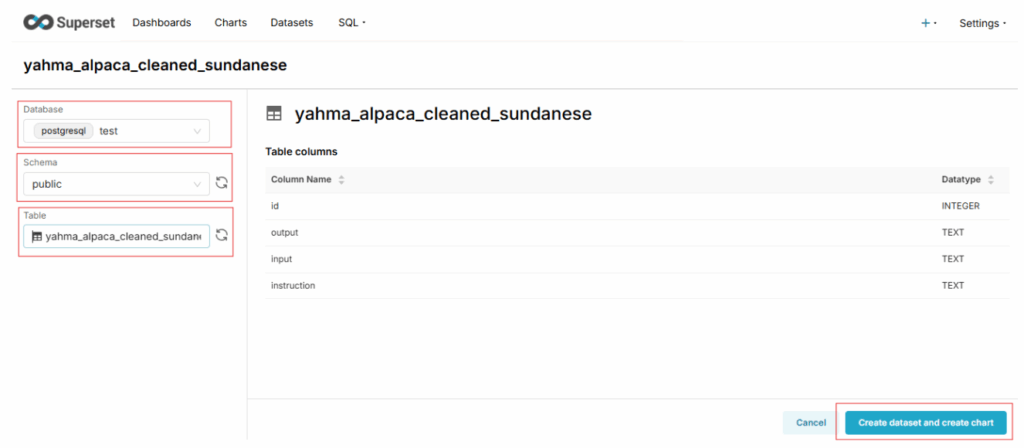Refresh the Table list
Image resolution: width=1024 pixels, height=448 pixels.
pyautogui.click(x=221, y=236)
